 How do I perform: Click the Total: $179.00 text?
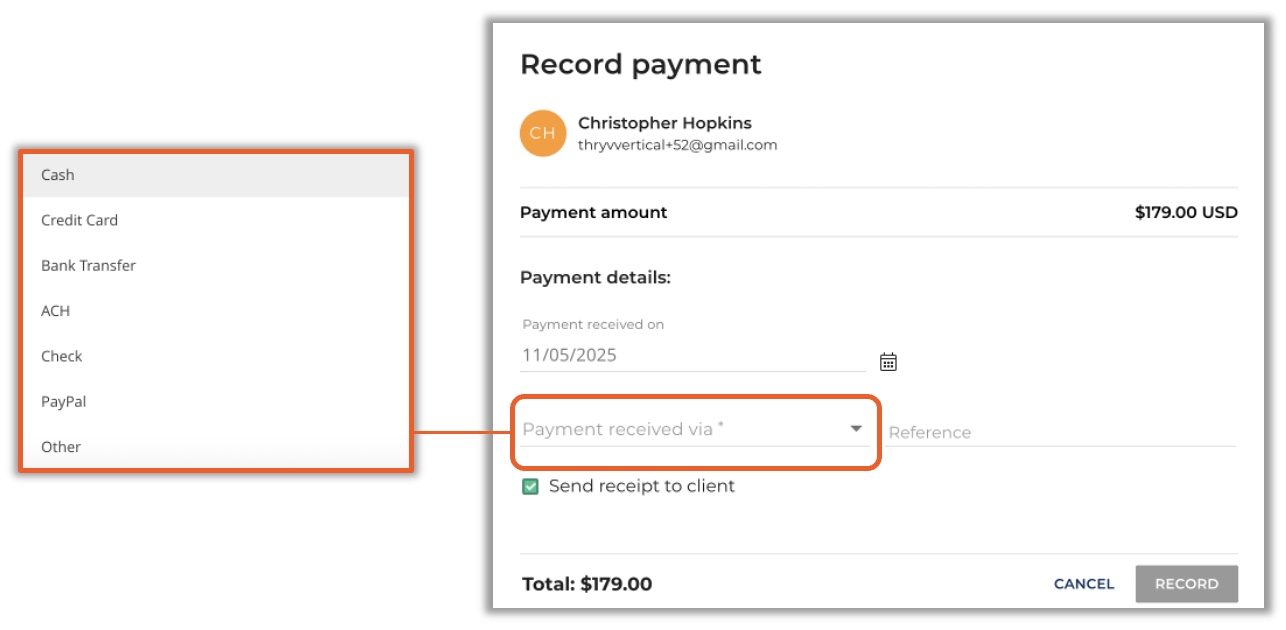(587, 584)
